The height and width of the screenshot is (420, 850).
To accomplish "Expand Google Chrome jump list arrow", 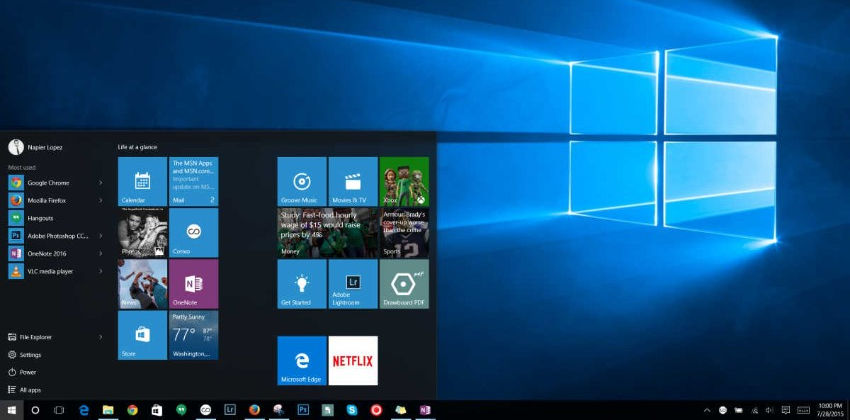I will click(x=100, y=183).
